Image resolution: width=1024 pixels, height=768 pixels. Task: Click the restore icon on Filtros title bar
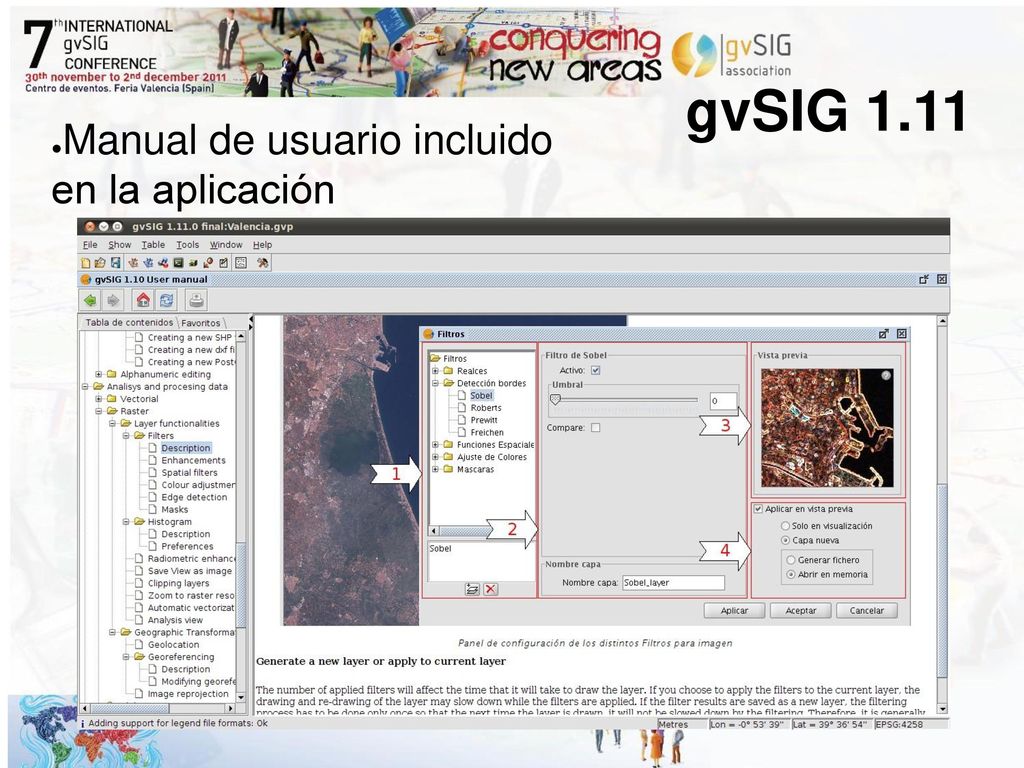coord(884,334)
